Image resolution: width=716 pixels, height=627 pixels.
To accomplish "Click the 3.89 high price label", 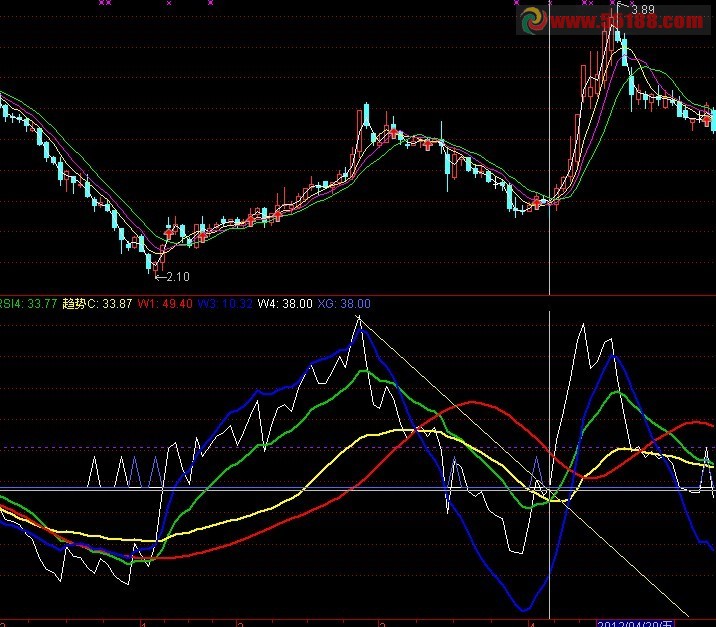I will [x=641, y=8].
